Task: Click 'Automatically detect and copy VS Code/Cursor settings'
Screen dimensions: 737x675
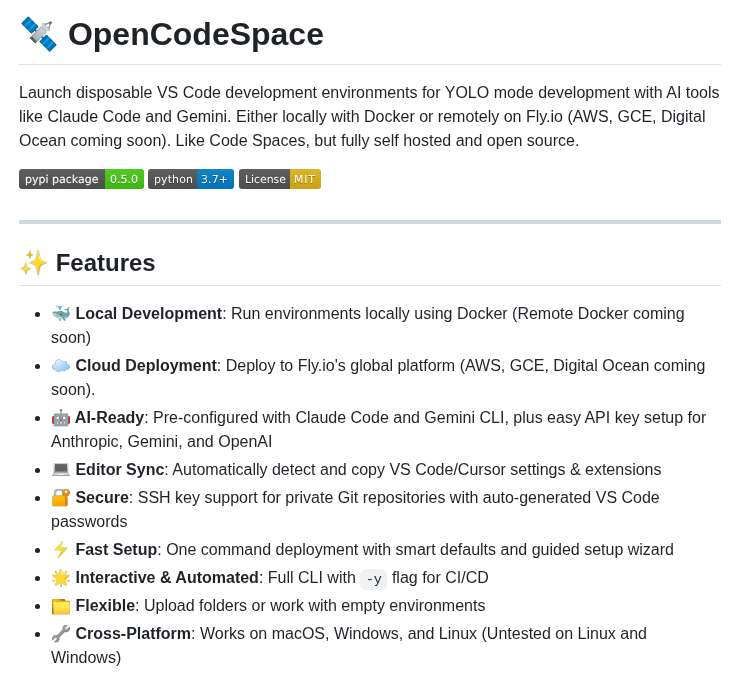Action: [369, 469]
